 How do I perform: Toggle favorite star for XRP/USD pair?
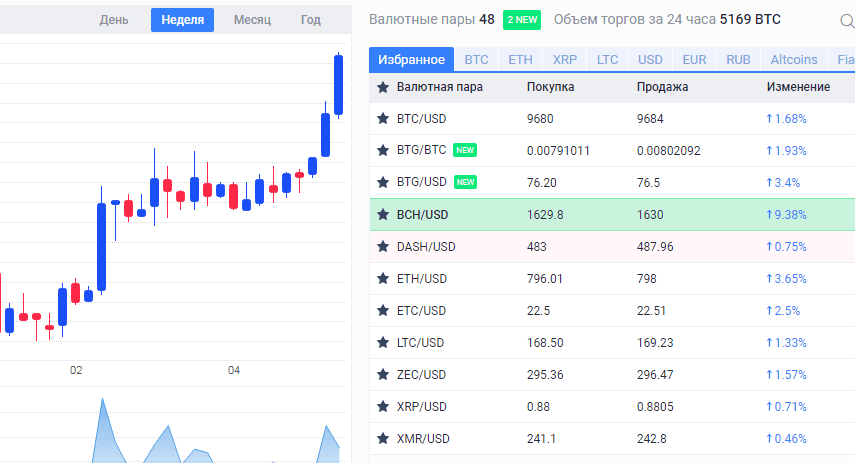pyautogui.click(x=383, y=406)
